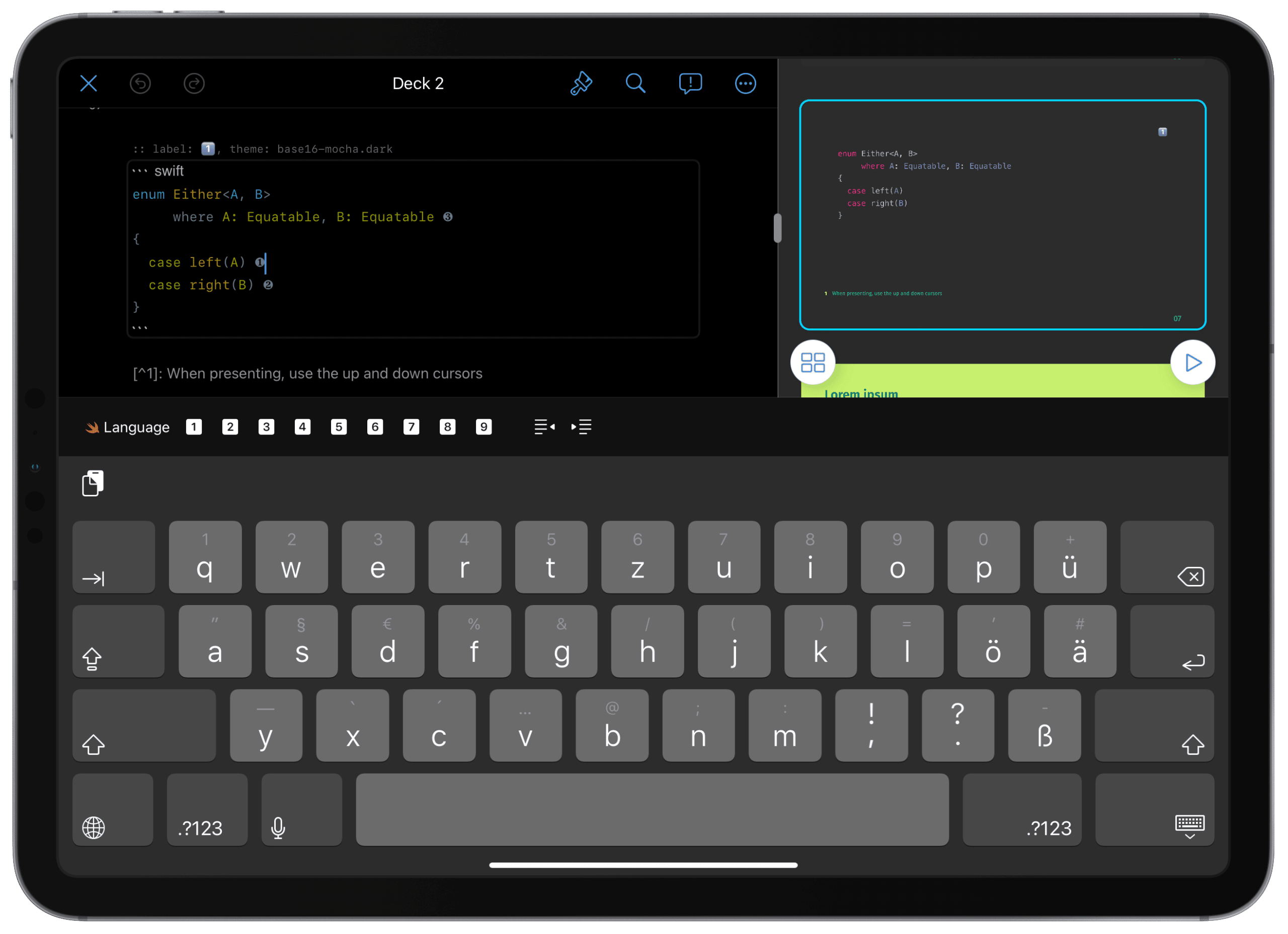Start dictation with microphone key
Screen dimensions: 1288x934
pos(301,810)
